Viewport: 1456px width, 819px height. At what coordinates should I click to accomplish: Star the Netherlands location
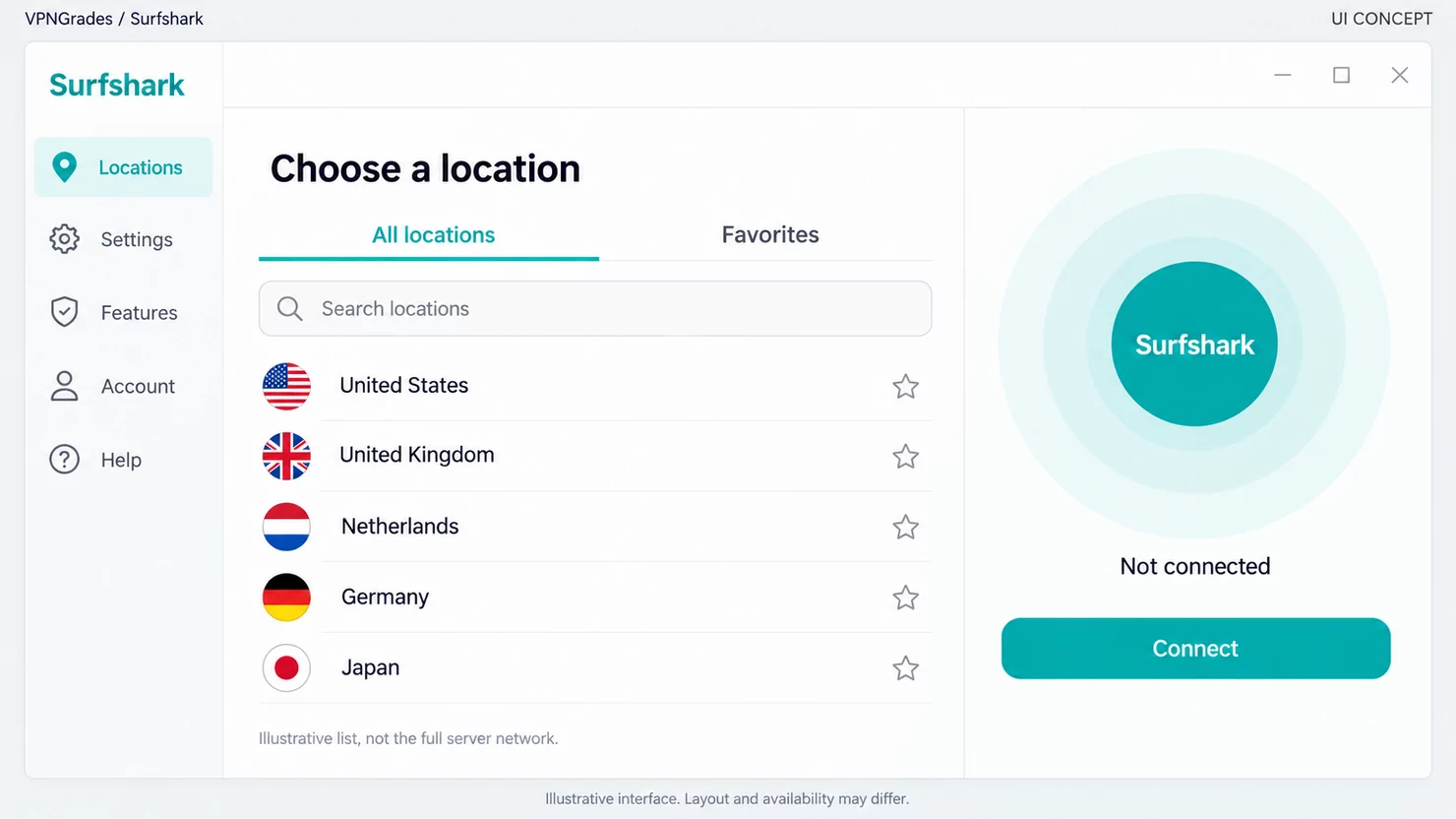(905, 527)
